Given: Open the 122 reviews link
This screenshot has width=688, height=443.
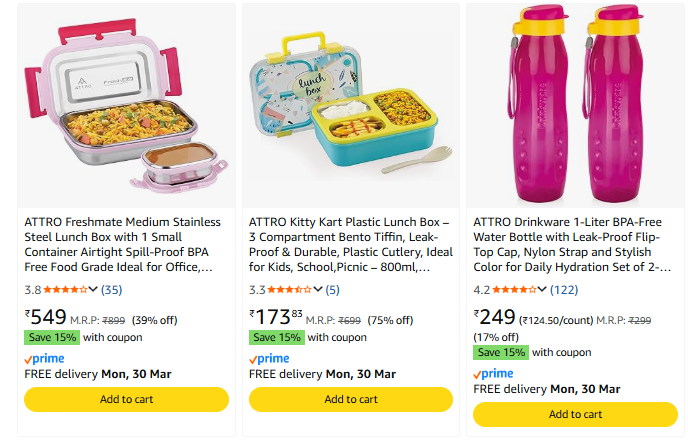Looking at the screenshot, I should pos(564,290).
